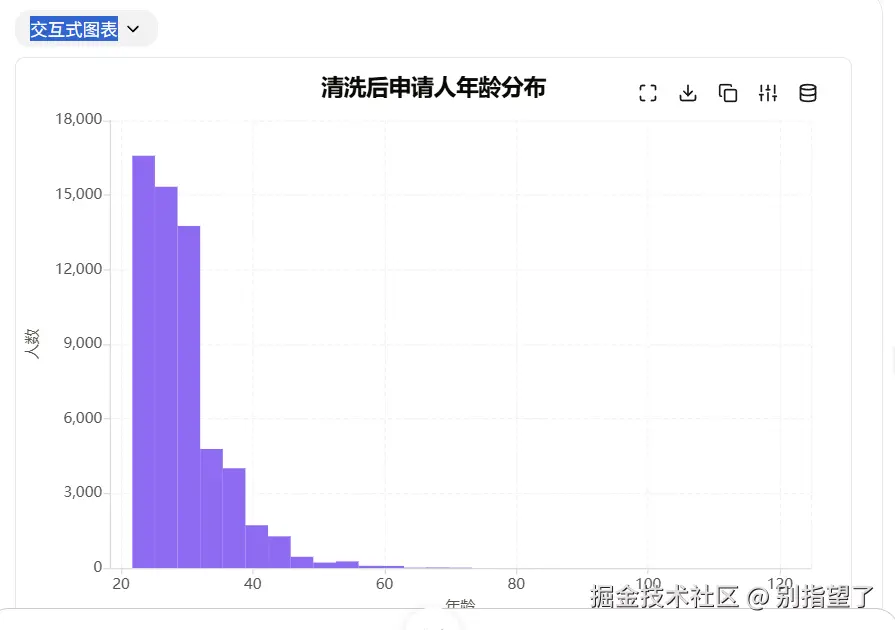Screen dimensions: 895x630
Task: Download the chart image
Action: pos(688,93)
